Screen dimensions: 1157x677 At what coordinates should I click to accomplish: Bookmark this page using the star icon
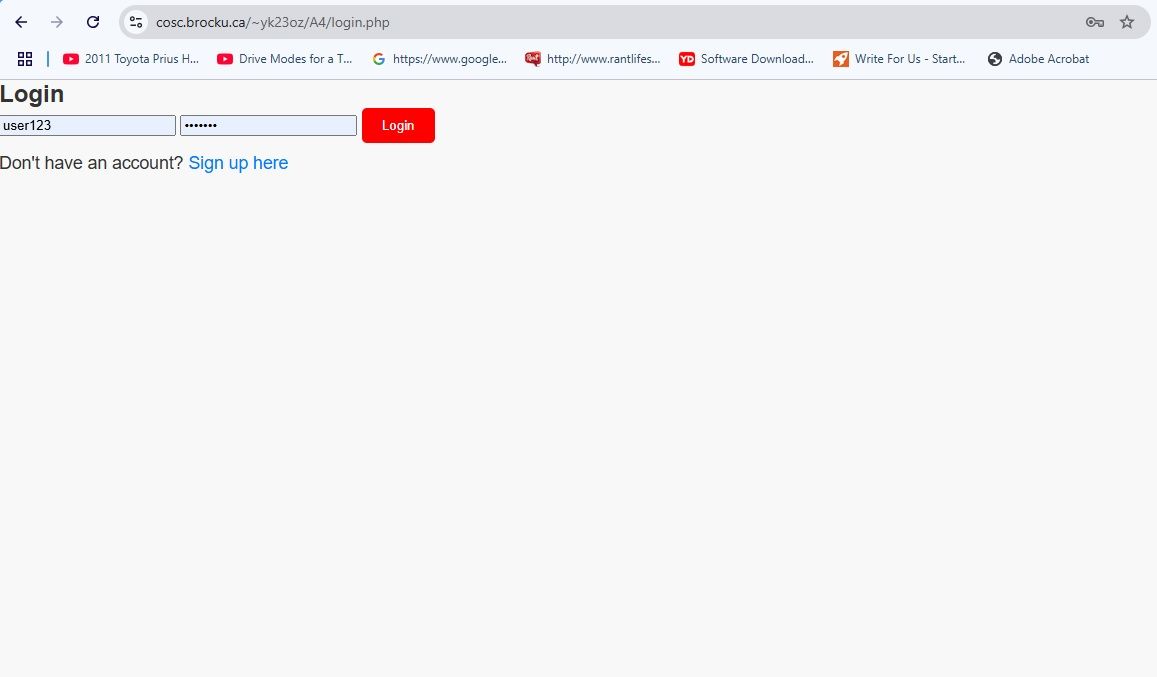pyautogui.click(x=1127, y=22)
